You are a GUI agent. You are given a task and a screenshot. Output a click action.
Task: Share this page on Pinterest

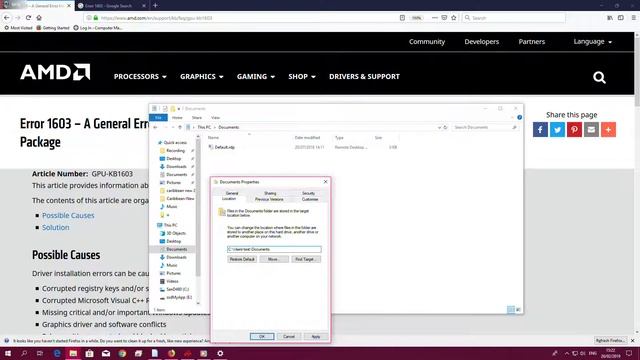point(574,130)
